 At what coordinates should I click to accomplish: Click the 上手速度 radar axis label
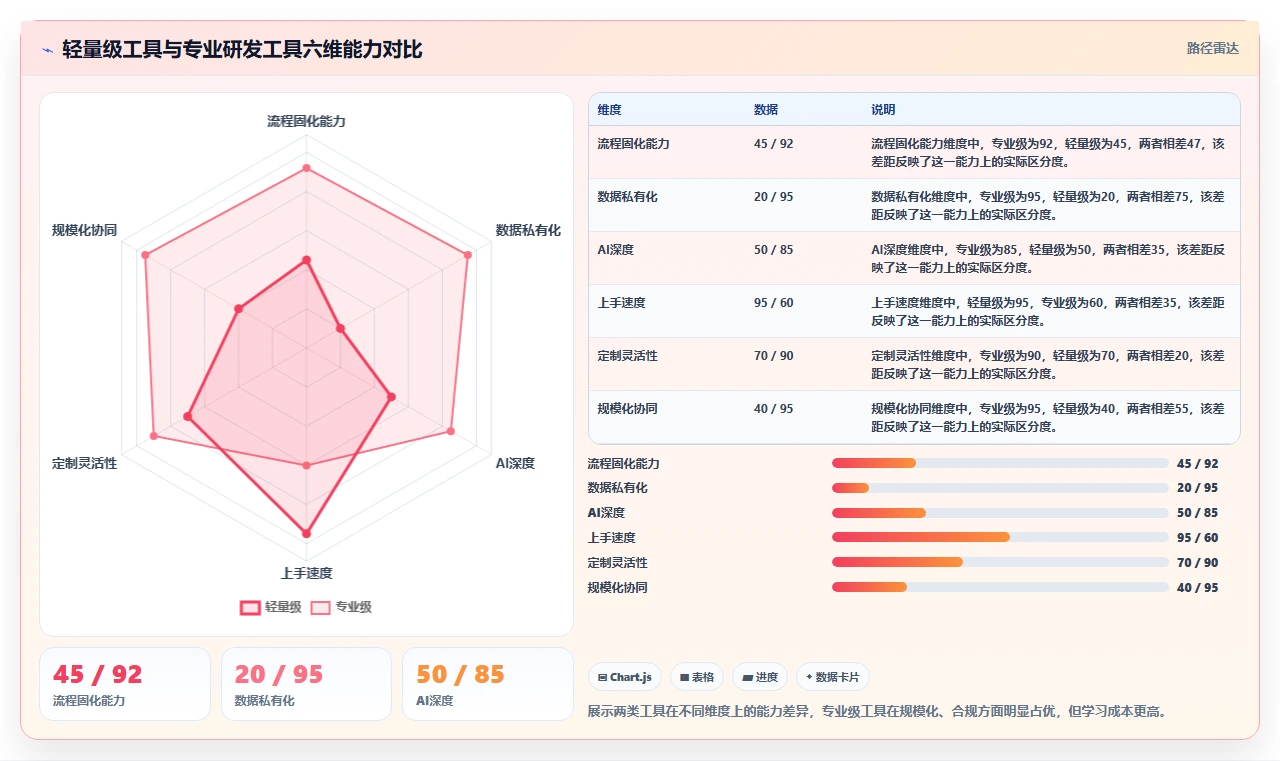(x=306, y=573)
